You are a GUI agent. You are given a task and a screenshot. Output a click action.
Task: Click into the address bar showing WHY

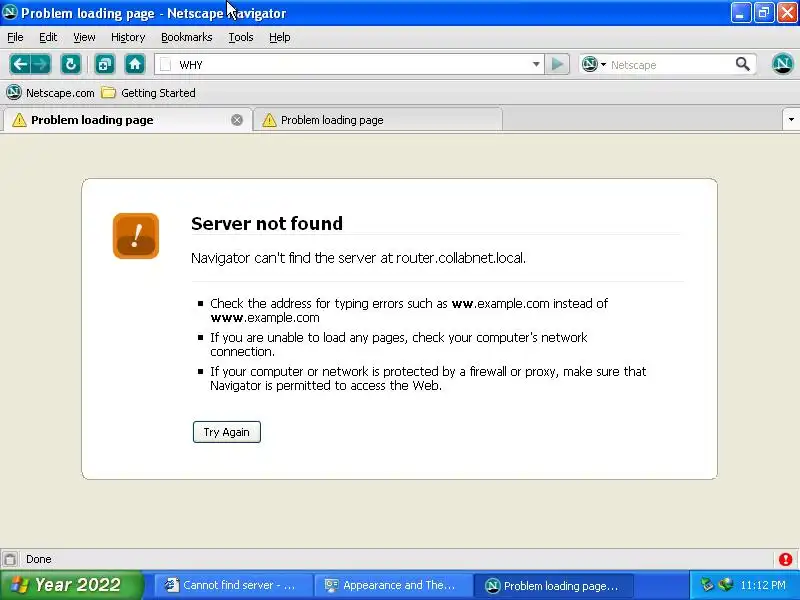349,65
